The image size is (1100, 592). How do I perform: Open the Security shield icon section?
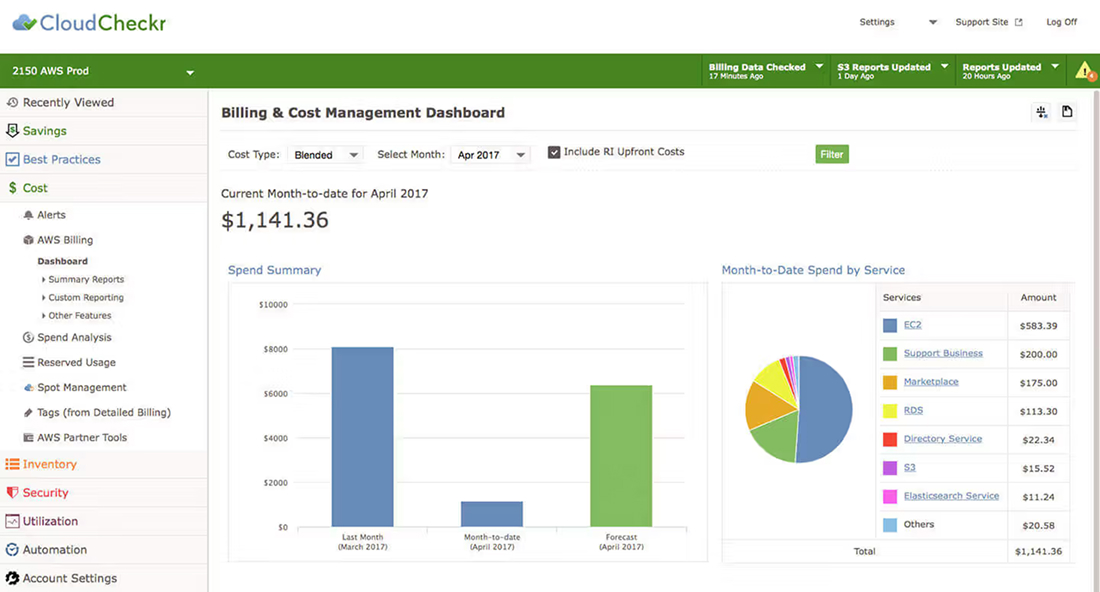pyautogui.click(x=12, y=493)
